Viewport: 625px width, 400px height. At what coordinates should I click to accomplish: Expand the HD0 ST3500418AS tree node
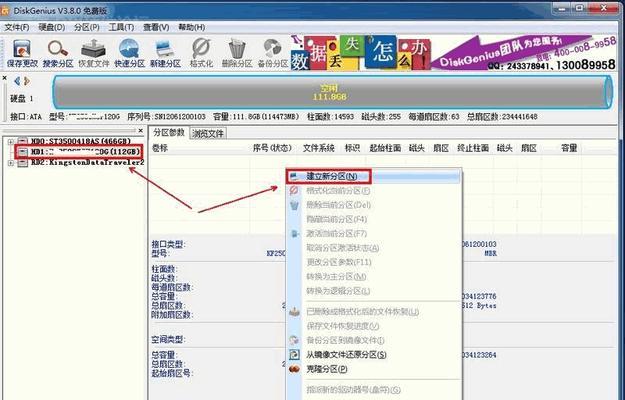(x=11, y=141)
